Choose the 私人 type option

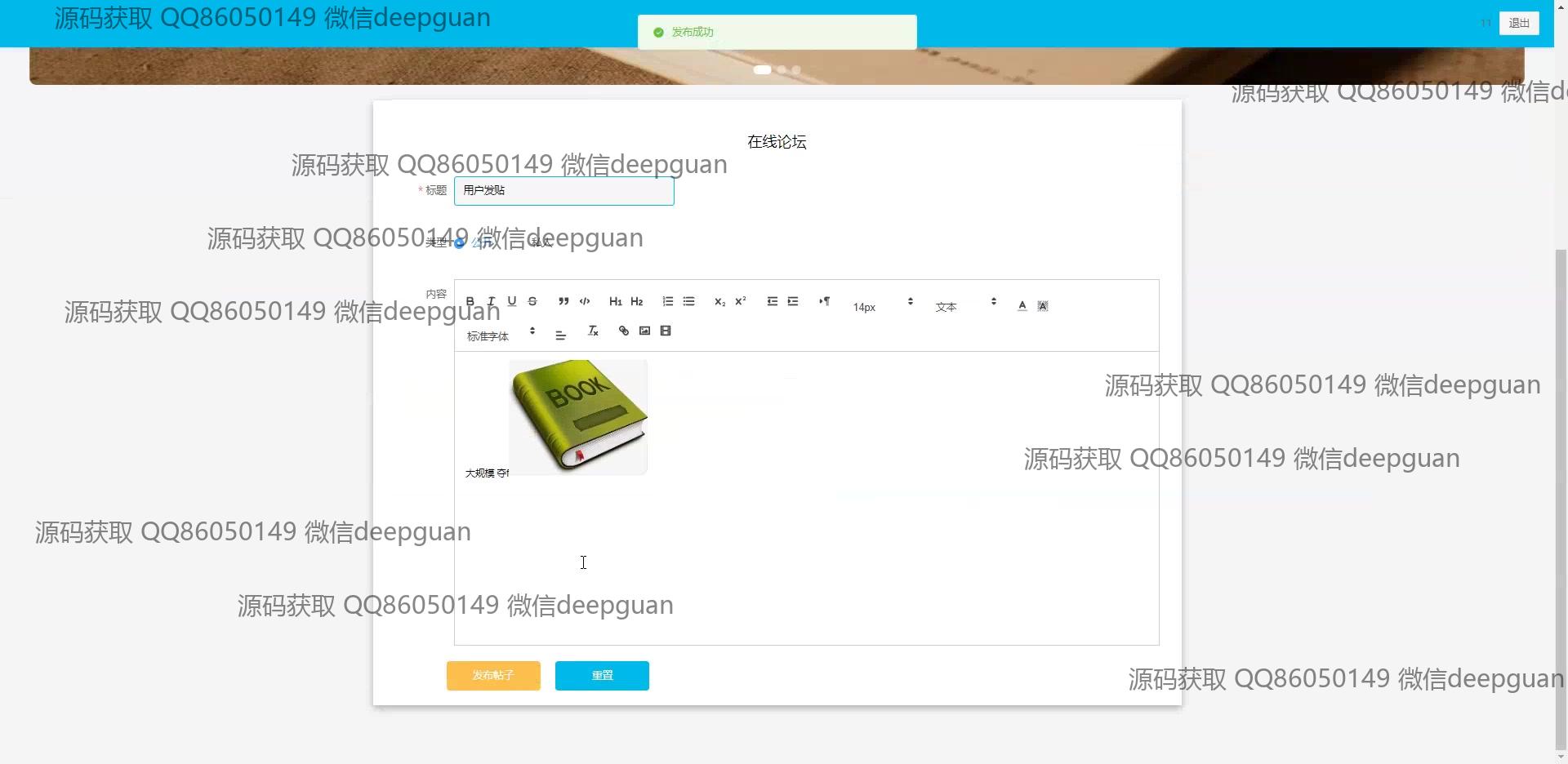[x=541, y=242]
